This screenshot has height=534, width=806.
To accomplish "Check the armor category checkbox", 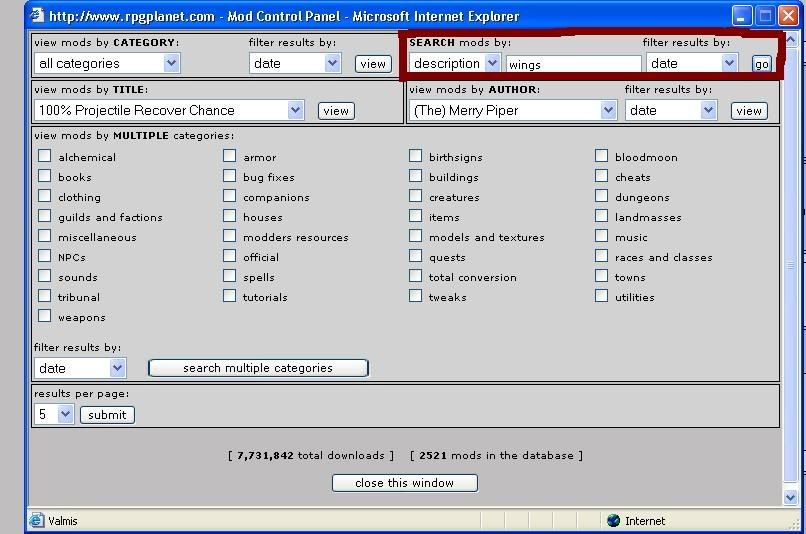I will point(229,156).
